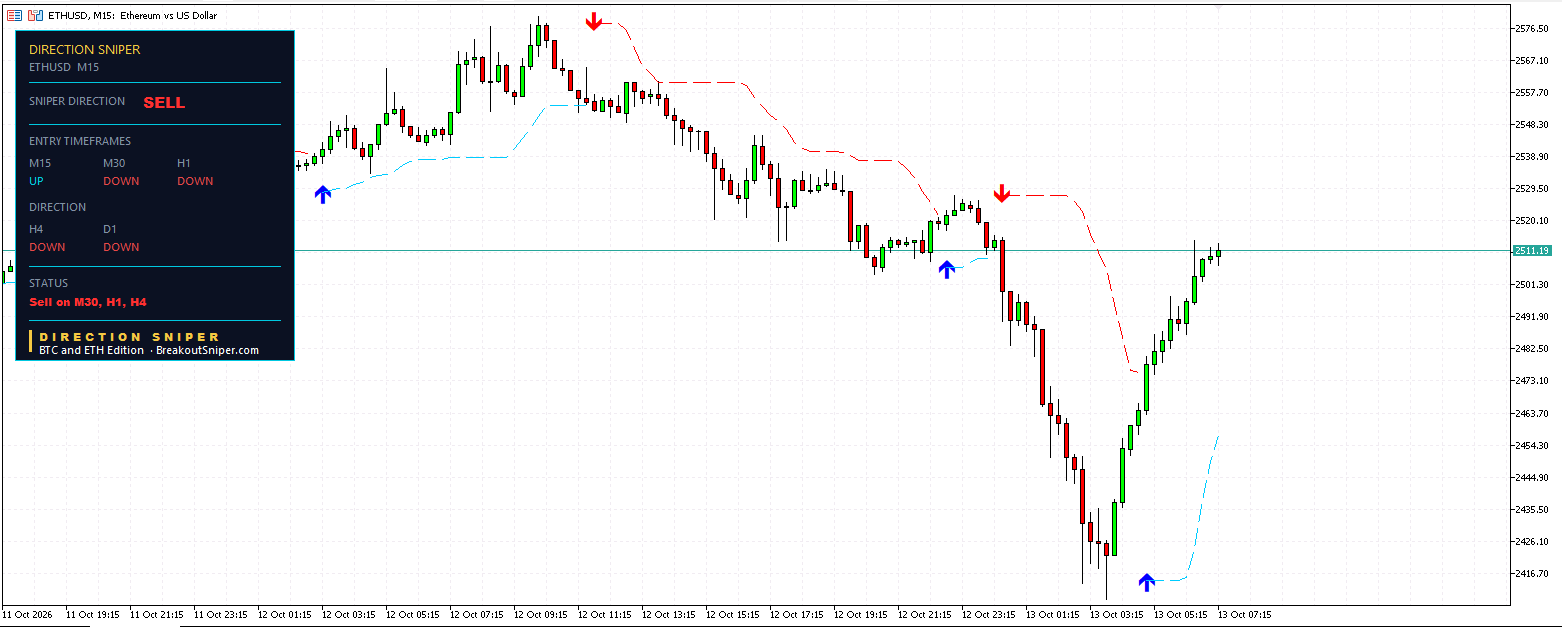Select the blue buy arrow beside the dark panel
The height and width of the screenshot is (627, 1562).
[x=322, y=194]
